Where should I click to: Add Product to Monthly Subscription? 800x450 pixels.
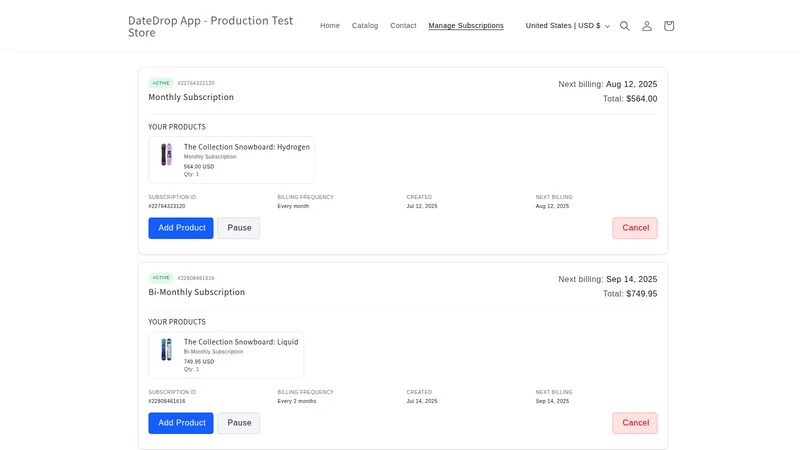click(181, 228)
